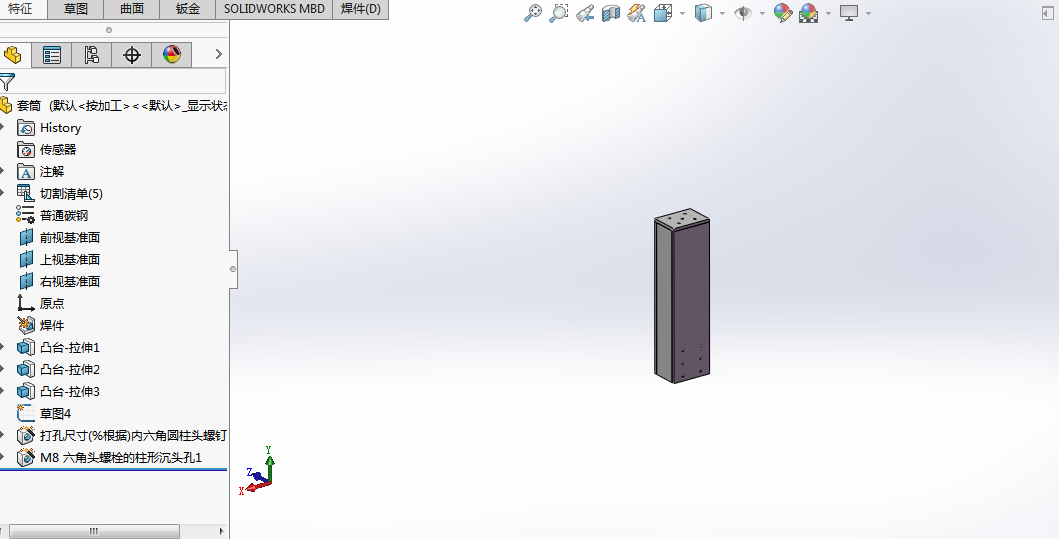The height and width of the screenshot is (539, 1059).
Task: Switch to the 特征 tab
Action: (x=20, y=9)
